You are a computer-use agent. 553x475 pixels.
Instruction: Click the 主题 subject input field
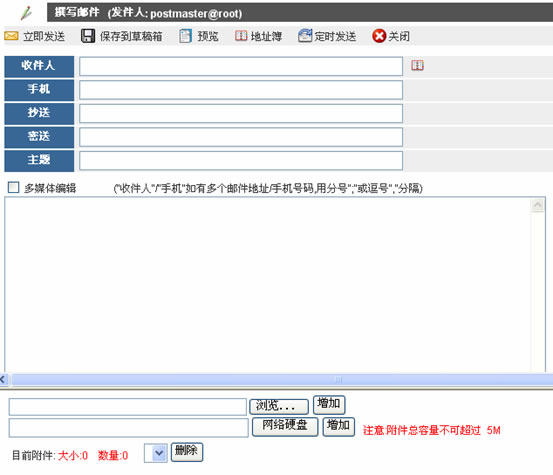[241, 161]
